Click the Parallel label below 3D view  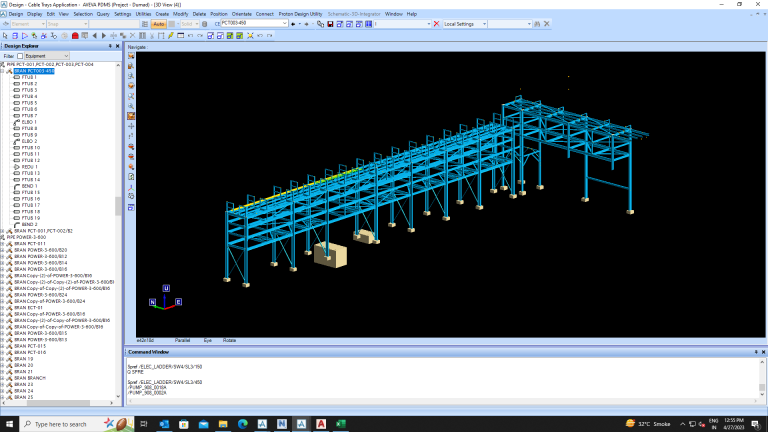182,340
